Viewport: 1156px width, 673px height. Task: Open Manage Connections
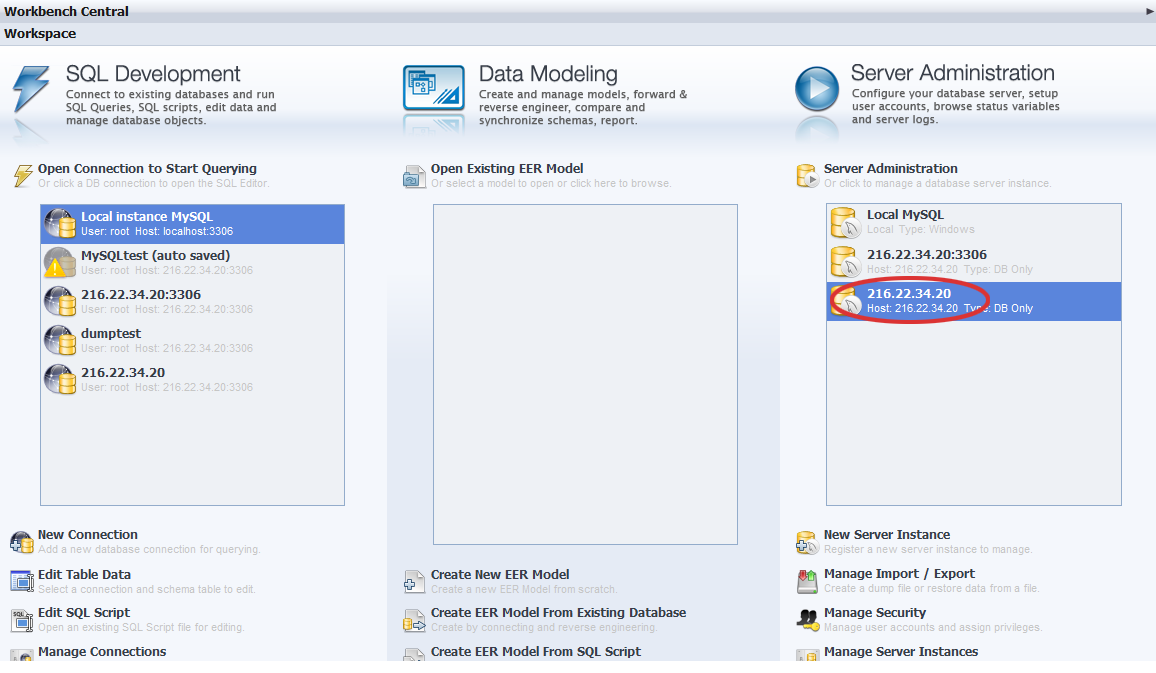pyautogui.click(x=102, y=652)
